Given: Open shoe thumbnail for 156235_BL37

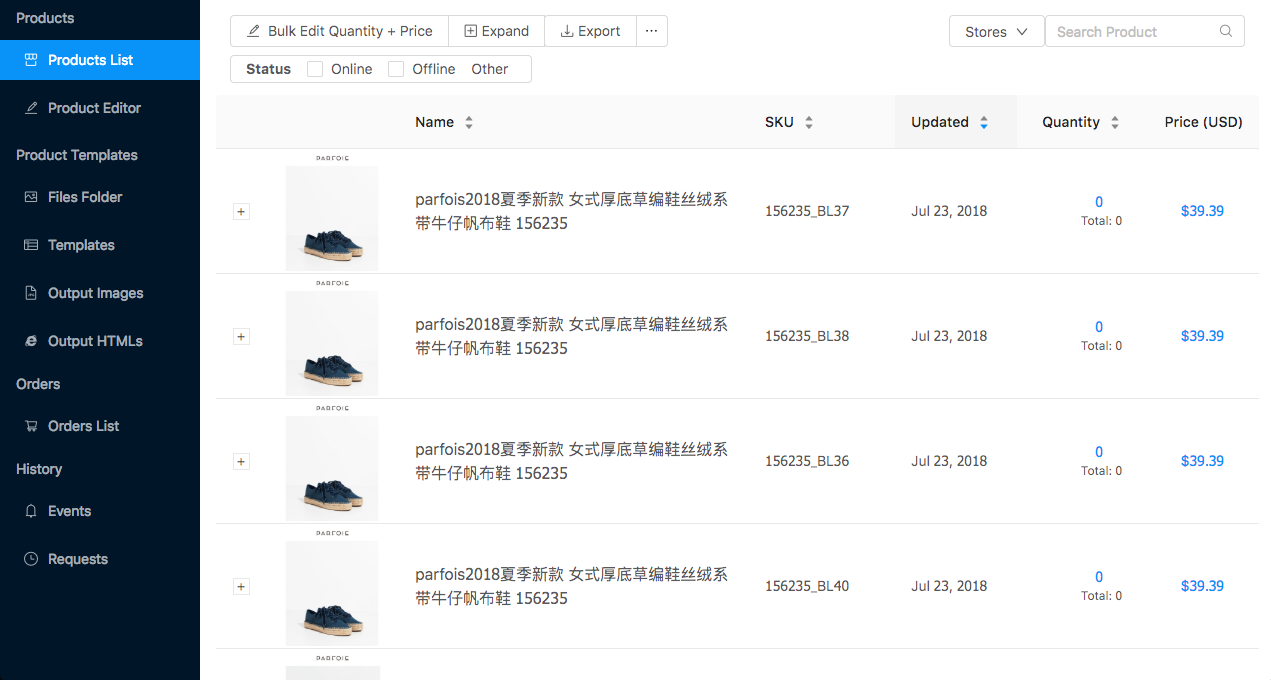Looking at the screenshot, I should pos(332,212).
